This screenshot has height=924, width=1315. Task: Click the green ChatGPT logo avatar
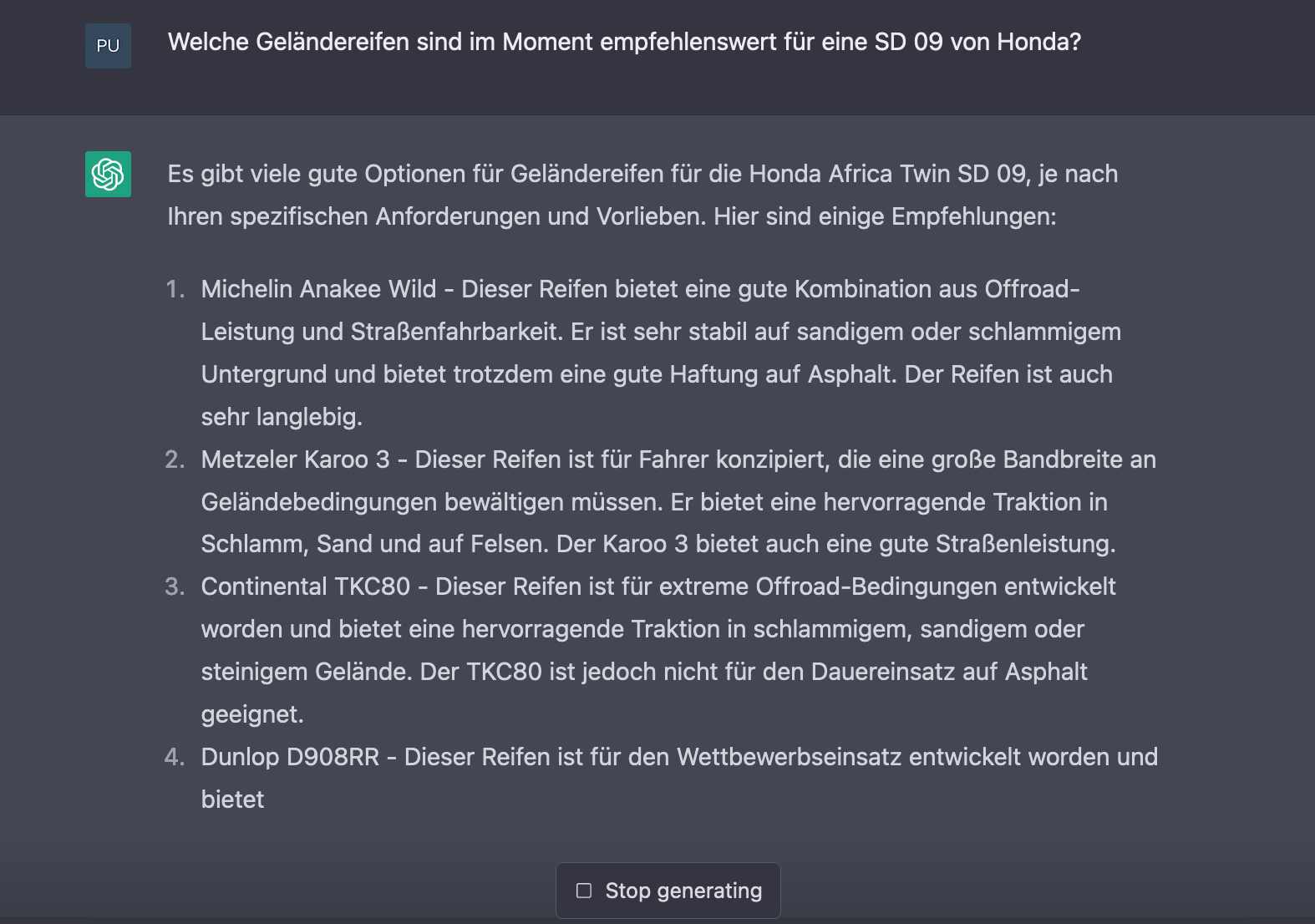tap(108, 174)
